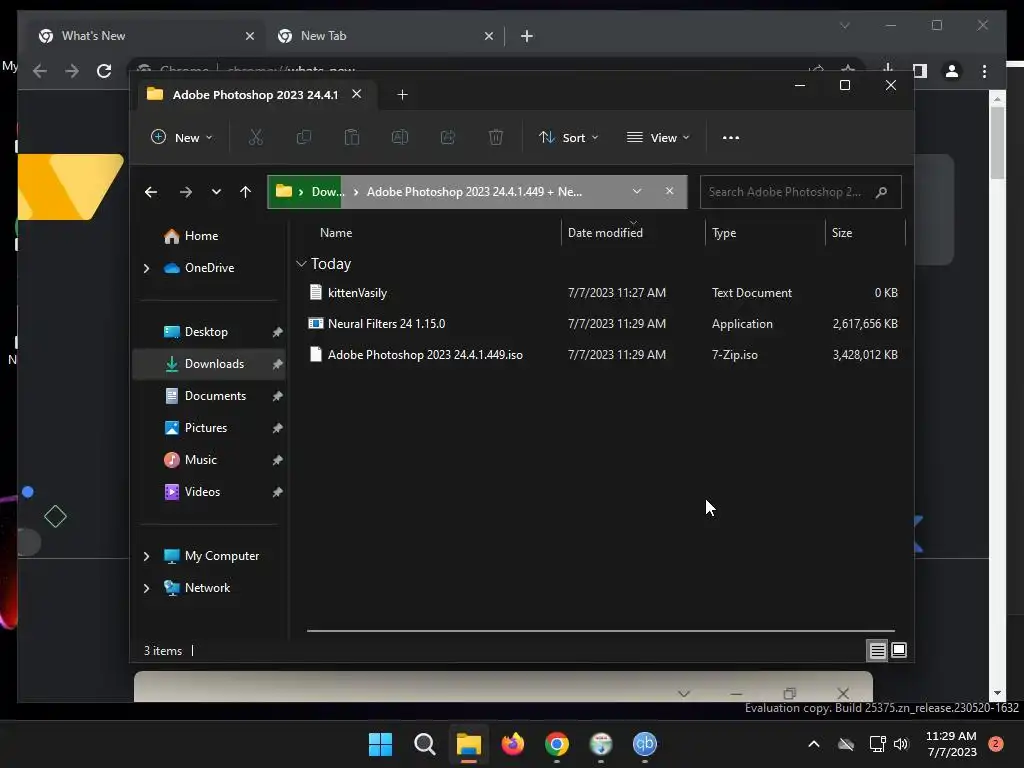Open Chrome three-dot menu
1024x768 pixels.
[x=984, y=71]
